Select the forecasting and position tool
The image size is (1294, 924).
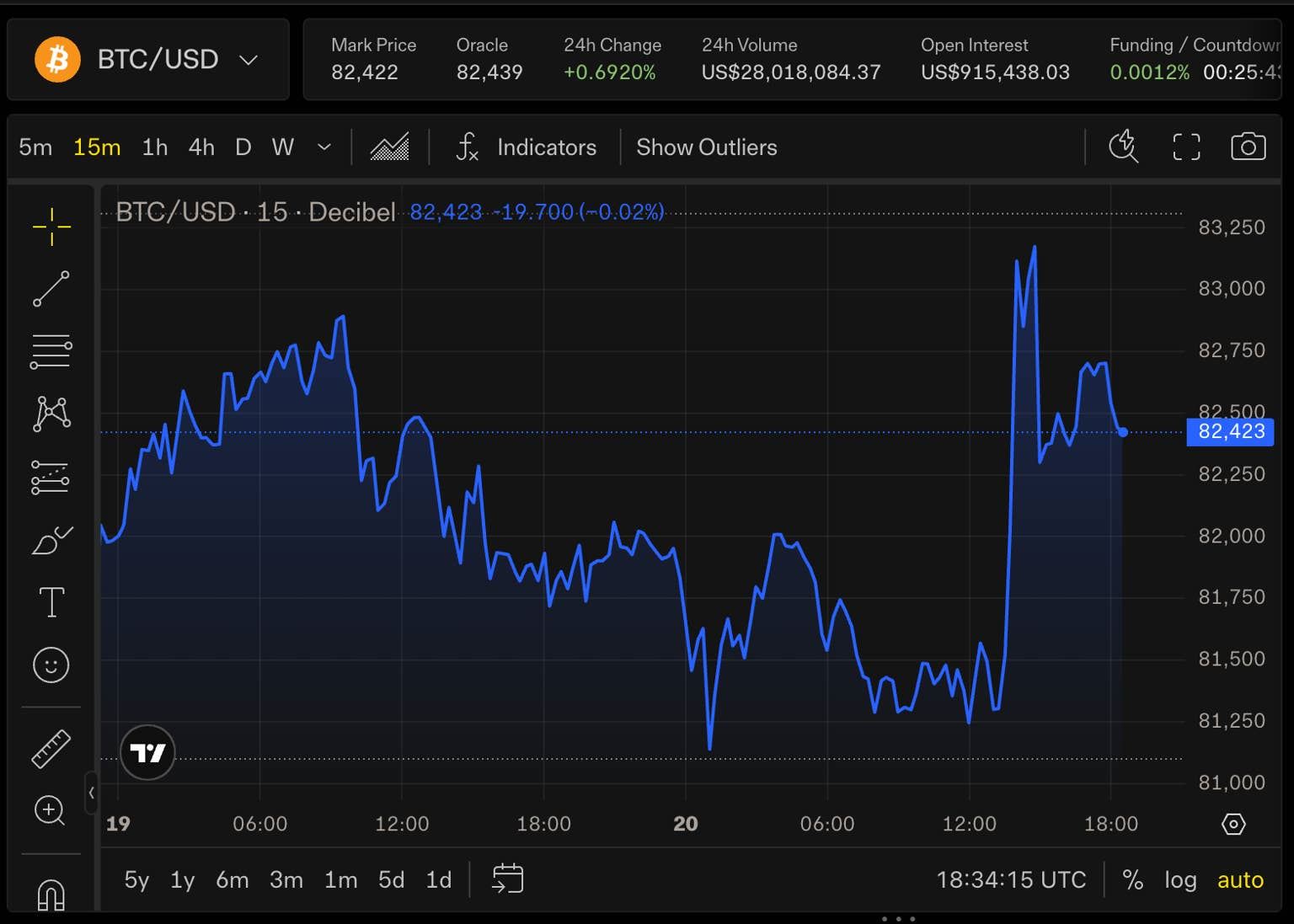click(x=51, y=477)
